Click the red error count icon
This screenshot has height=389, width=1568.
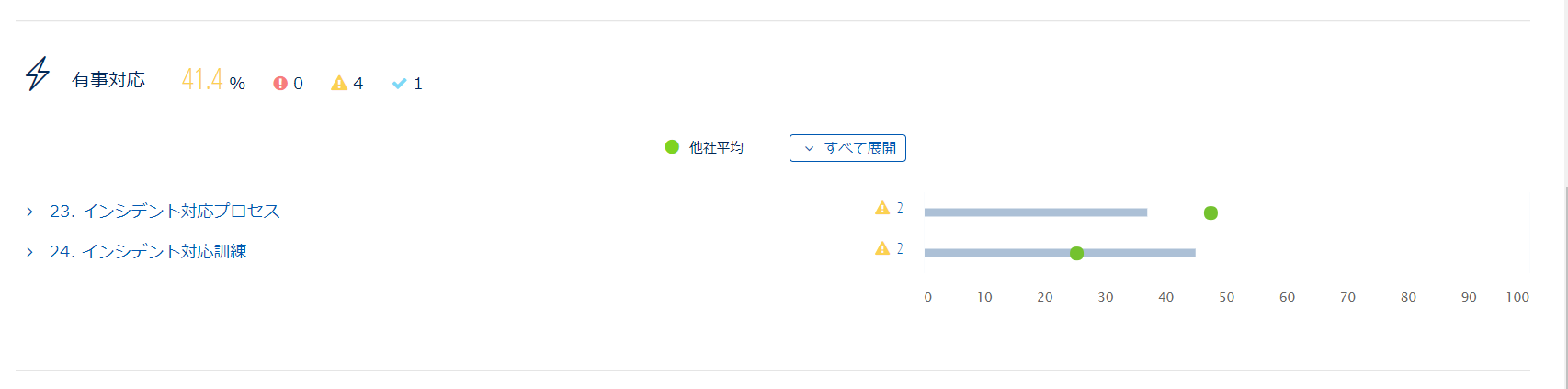[280, 83]
